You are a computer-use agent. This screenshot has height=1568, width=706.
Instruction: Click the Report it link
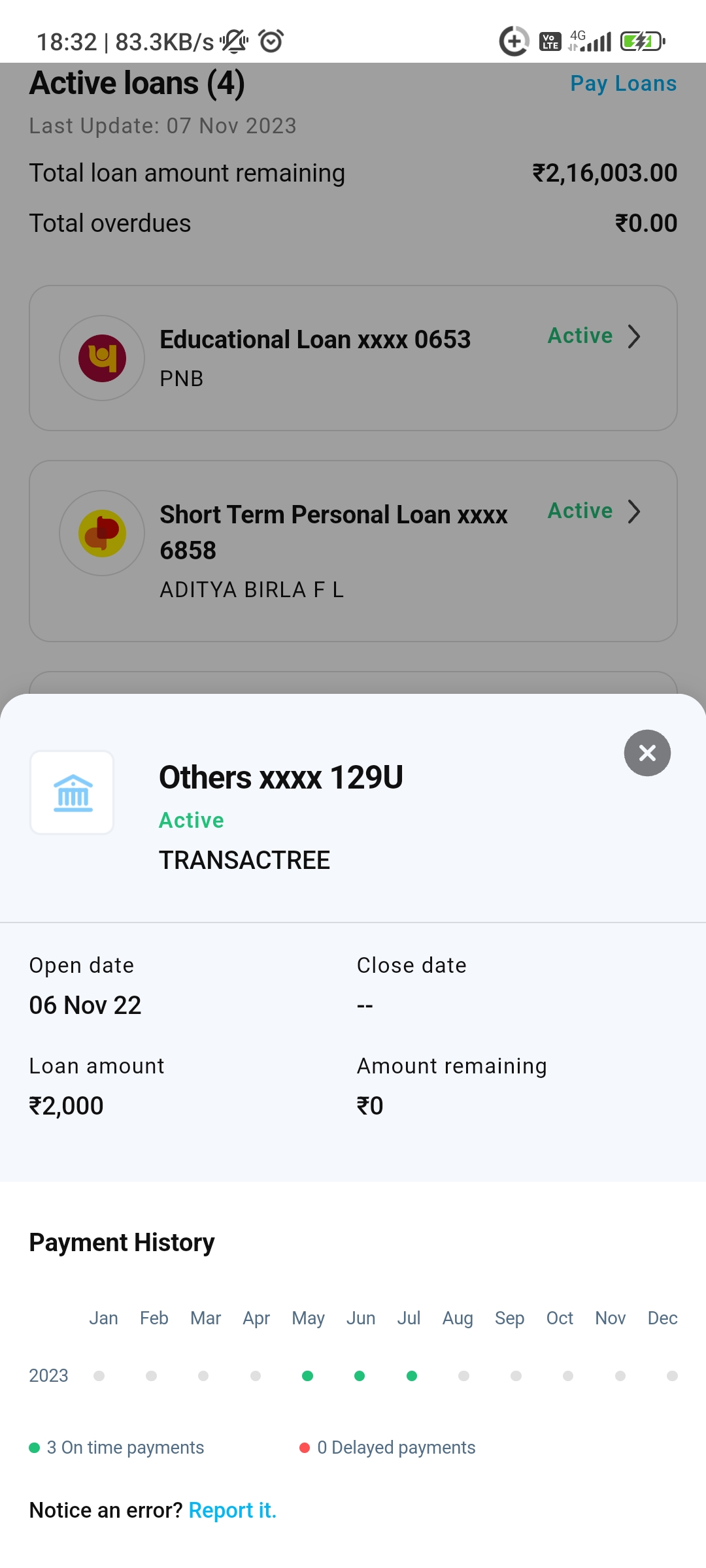[x=232, y=1511]
